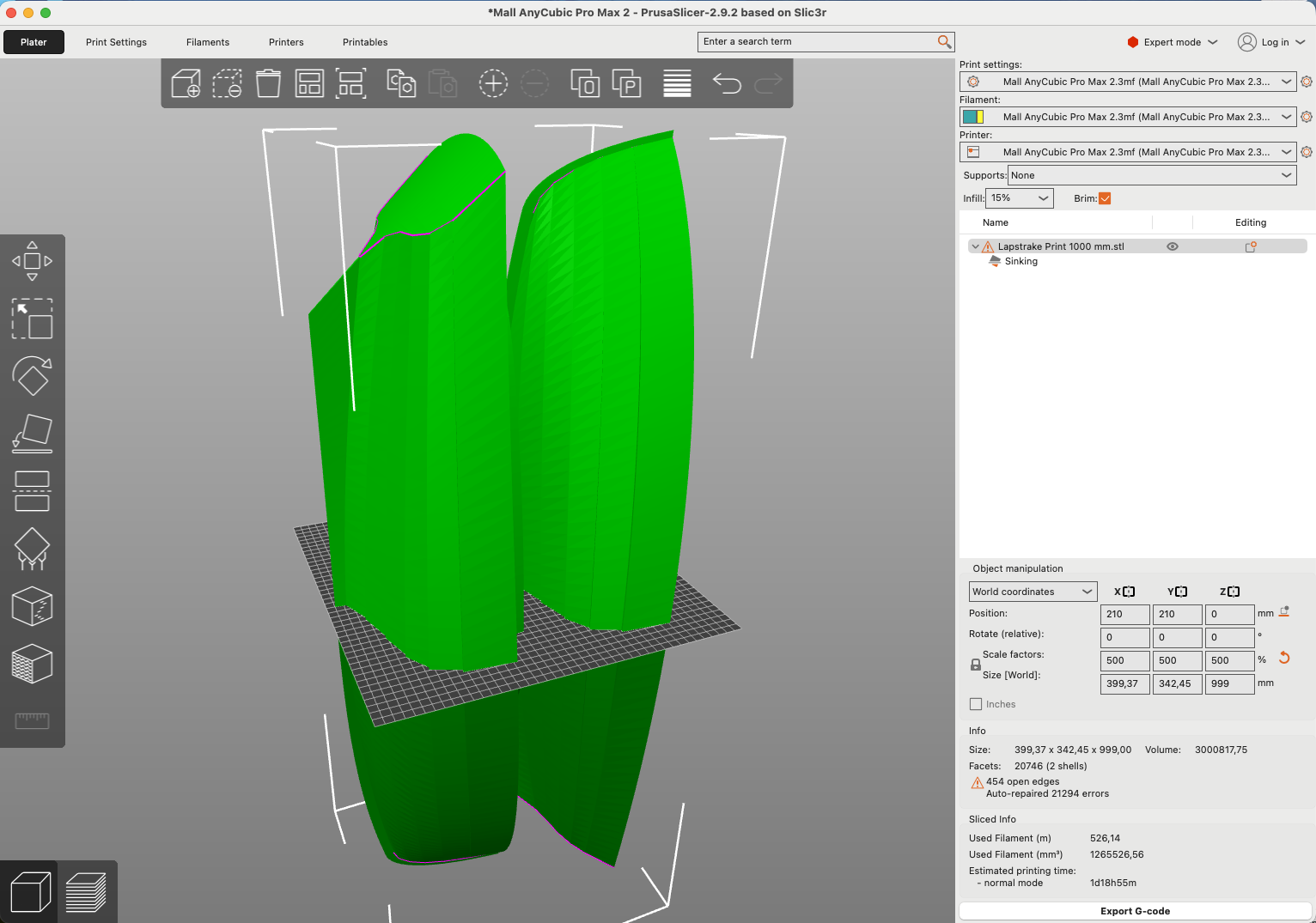Select the Paint-on supports tool
Viewport: 1316px width, 923px height.
[32, 550]
